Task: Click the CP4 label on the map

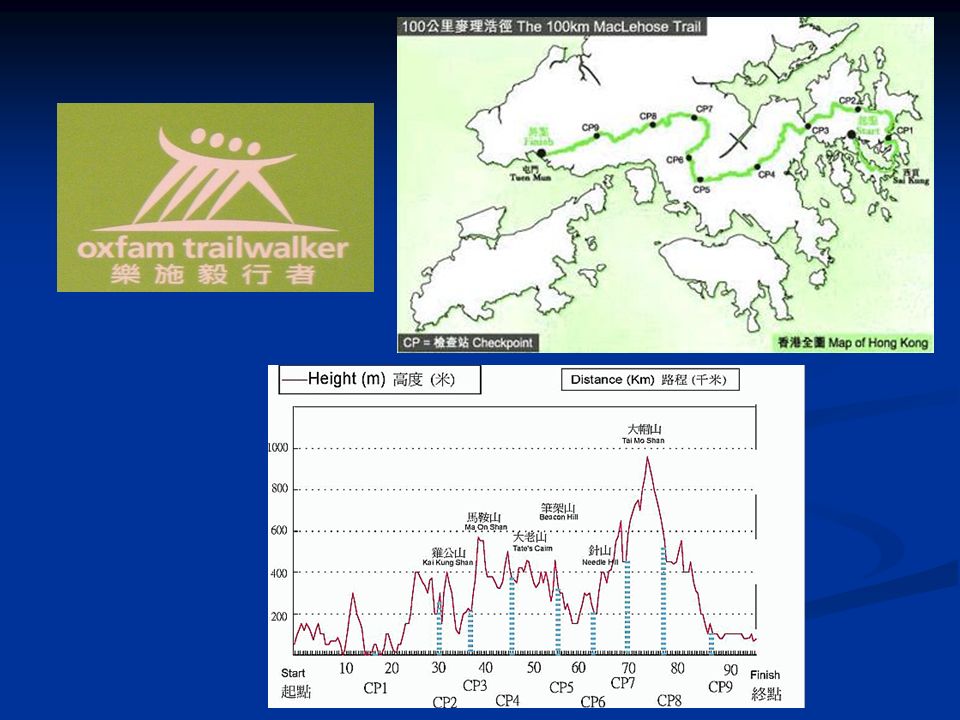Action: 767,174
